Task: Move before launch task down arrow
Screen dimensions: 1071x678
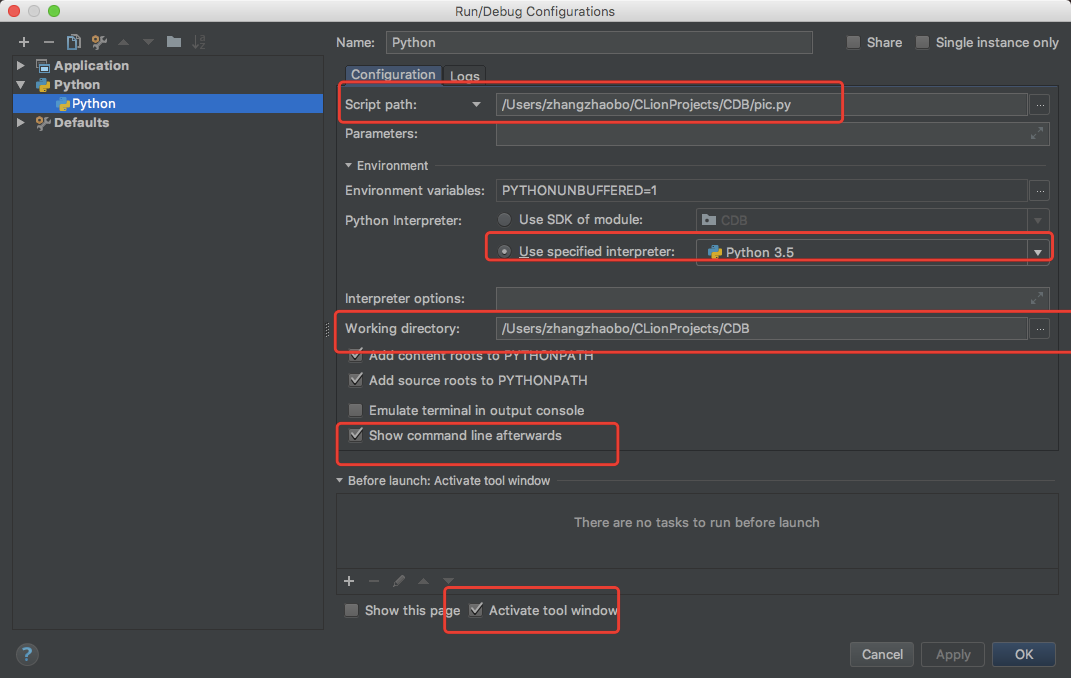Action: [448, 581]
